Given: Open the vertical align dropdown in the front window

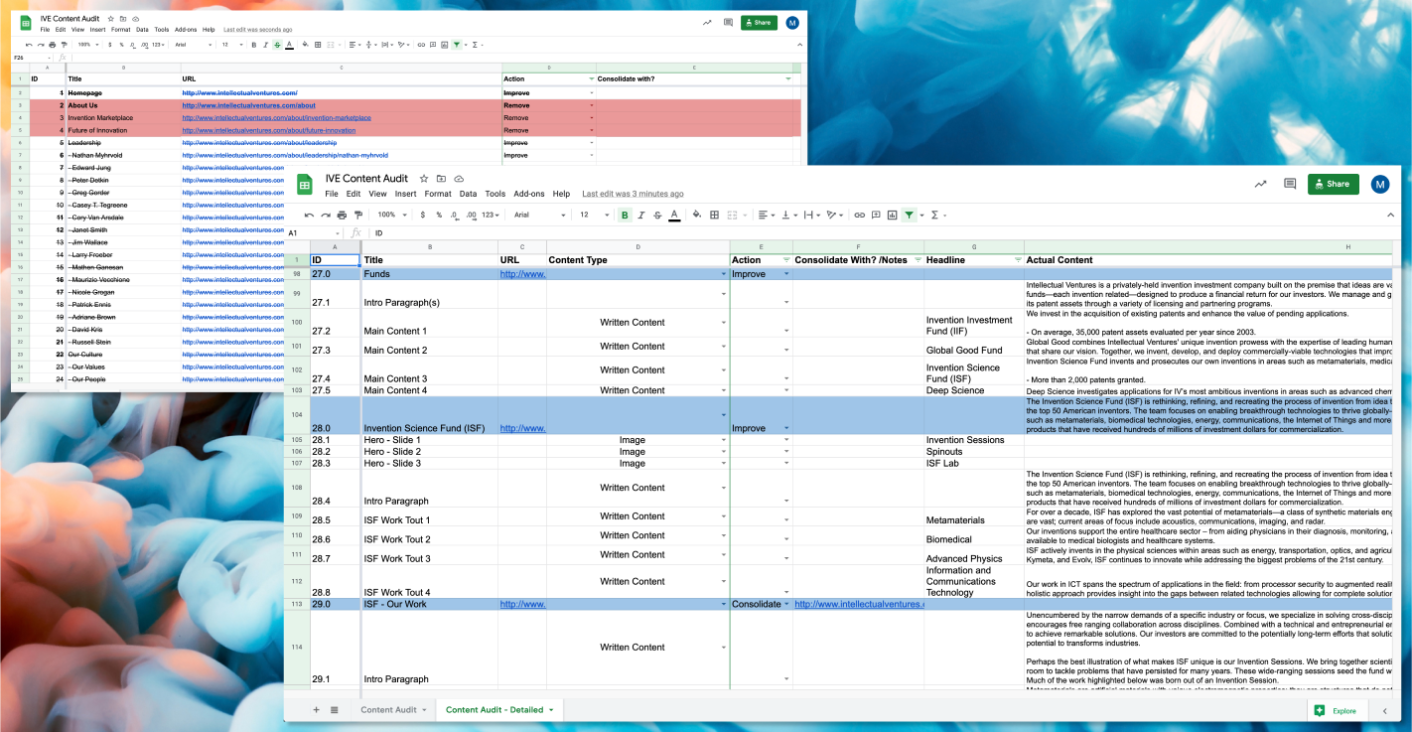Looking at the screenshot, I should pos(789,215).
